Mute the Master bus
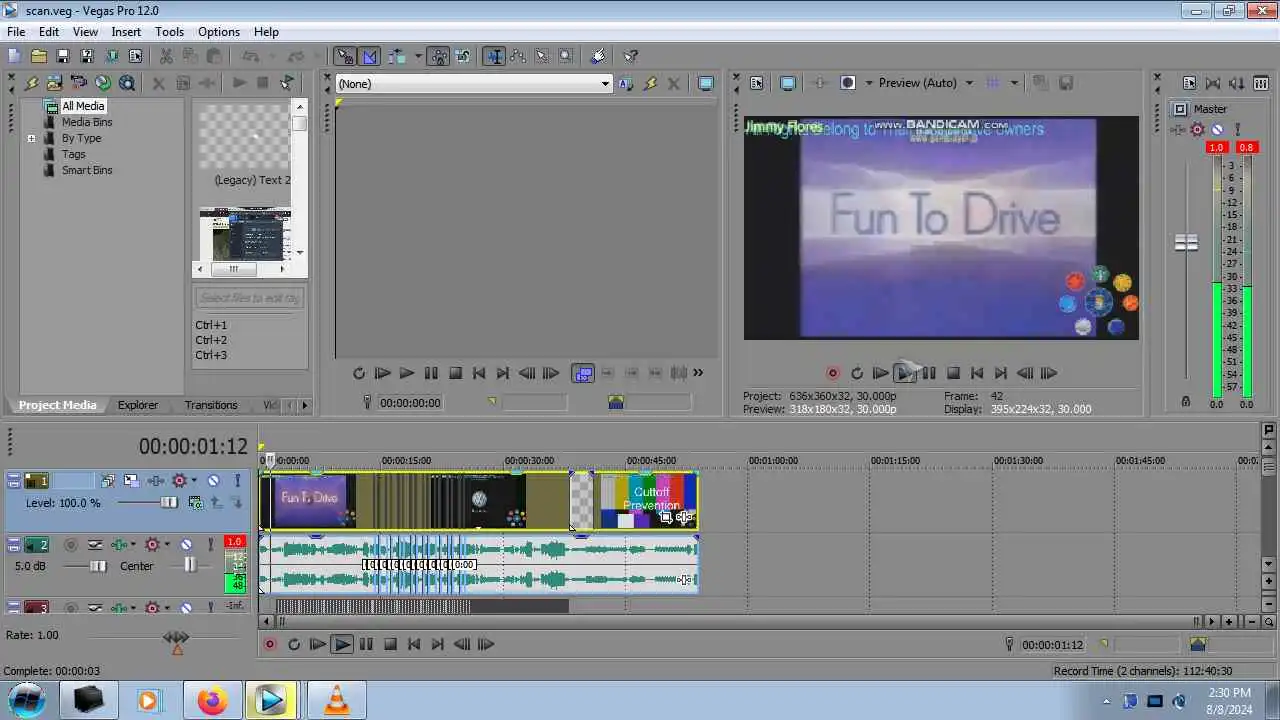This screenshot has width=1280, height=720. (x=1217, y=129)
